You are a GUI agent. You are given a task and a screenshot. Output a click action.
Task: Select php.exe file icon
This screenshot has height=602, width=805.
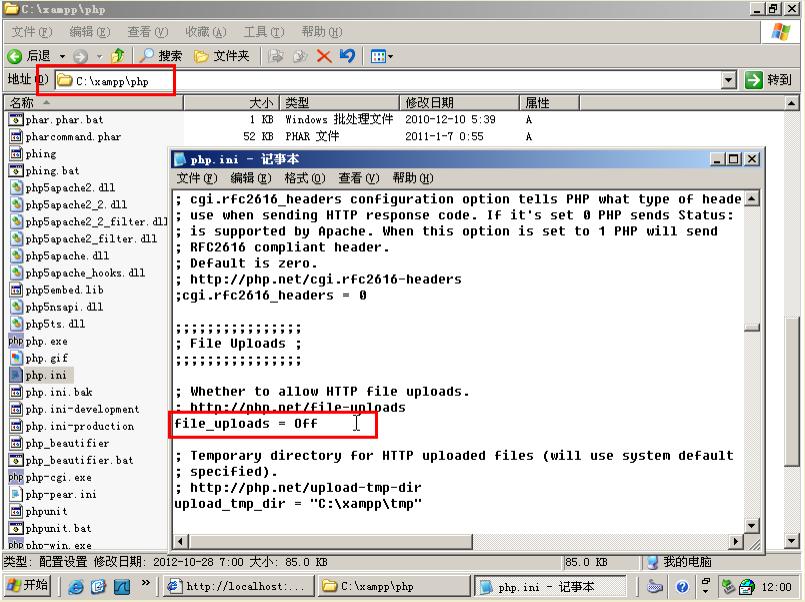(16, 341)
